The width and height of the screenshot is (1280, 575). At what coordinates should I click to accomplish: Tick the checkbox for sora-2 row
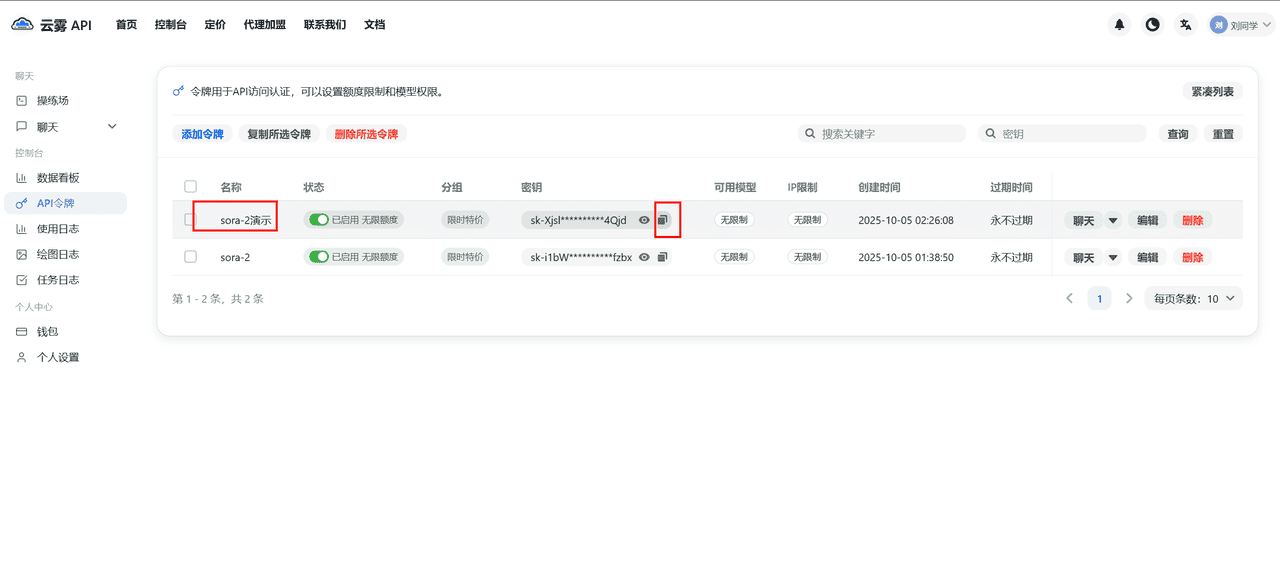[x=191, y=257]
